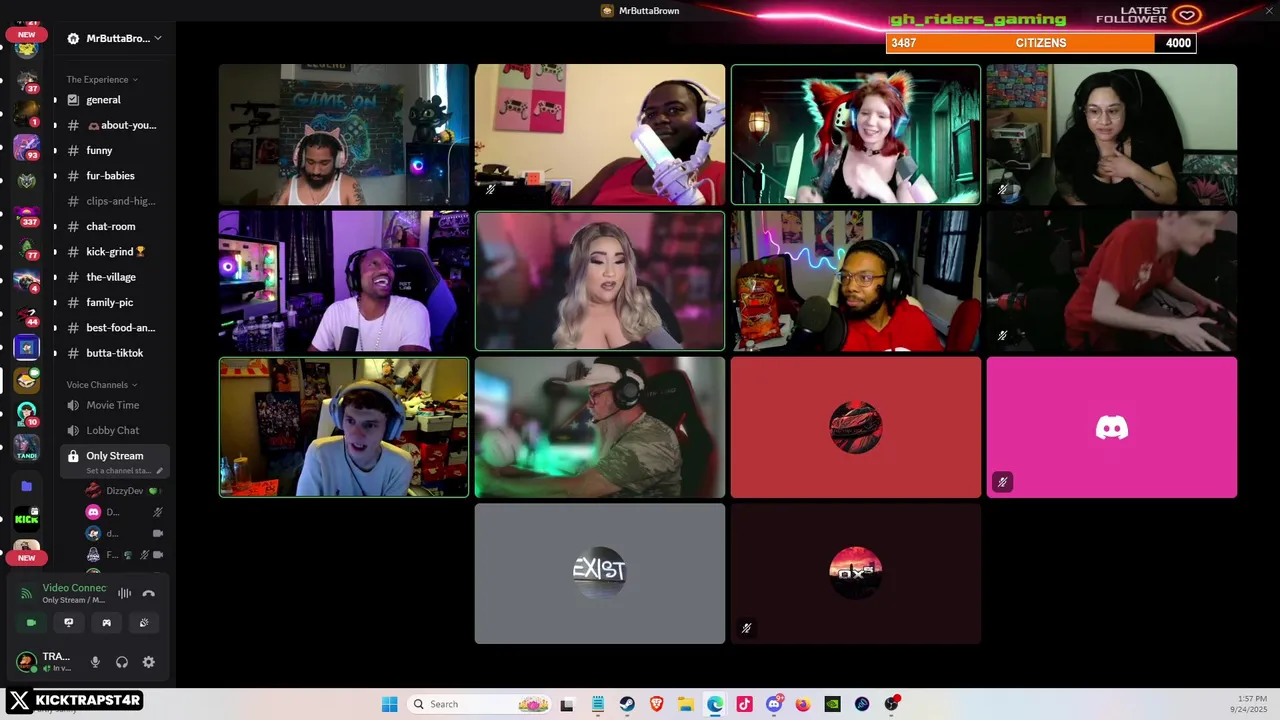Select the red tile with red circular avatar
Screen dimensions: 1280x720
[856, 427]
